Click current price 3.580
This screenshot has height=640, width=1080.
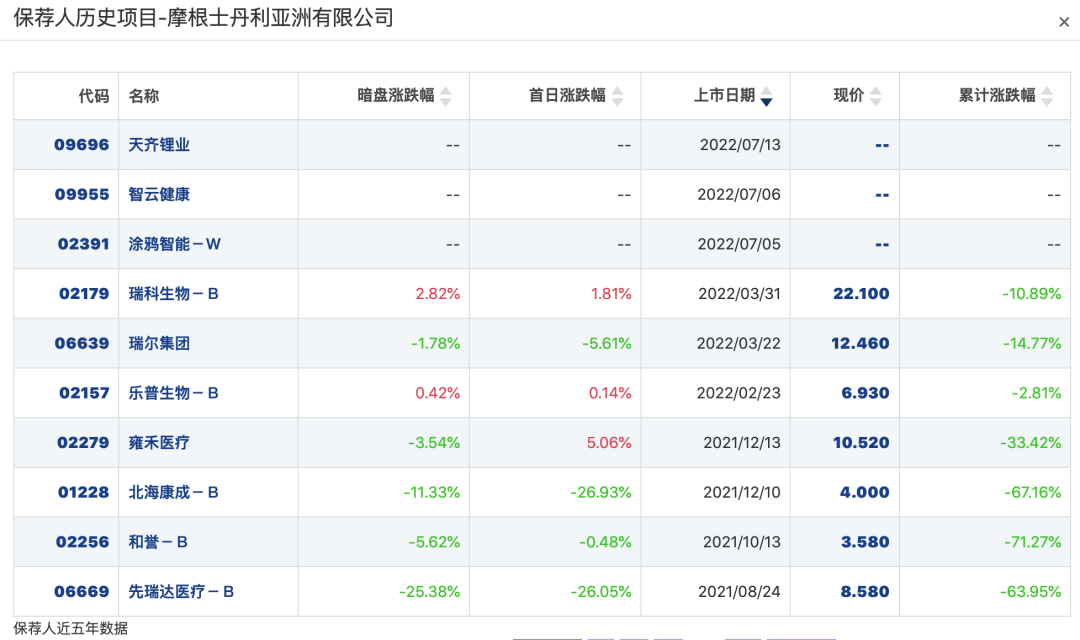pyautogui.click(x=865, y=541)
